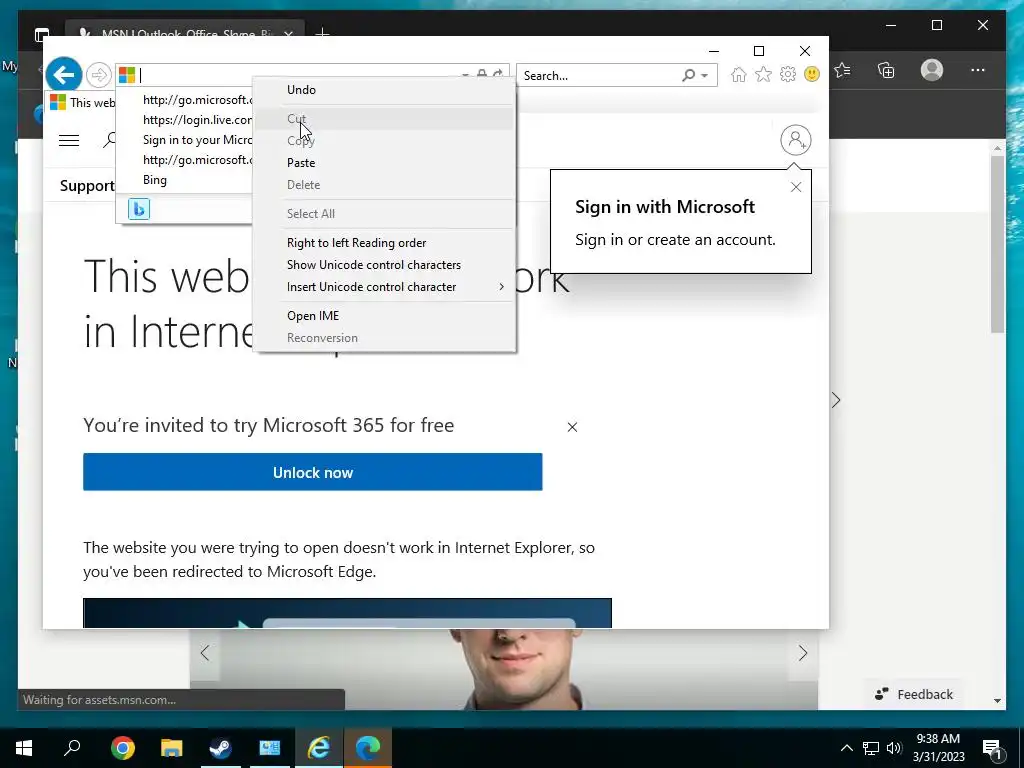Go to previous slide in MSN carousel

point(205,653)
